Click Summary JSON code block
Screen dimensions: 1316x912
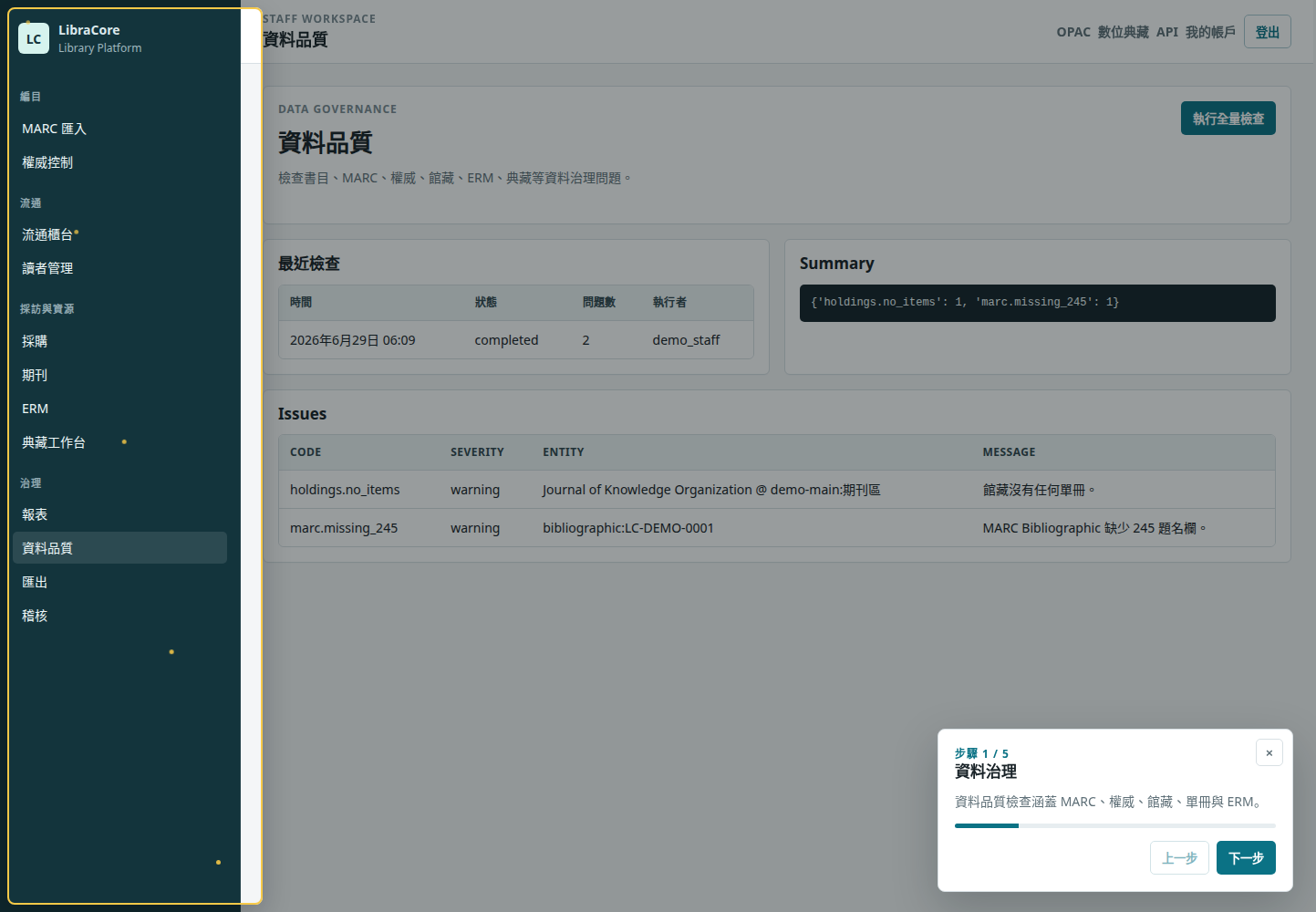click(1037, 303)
